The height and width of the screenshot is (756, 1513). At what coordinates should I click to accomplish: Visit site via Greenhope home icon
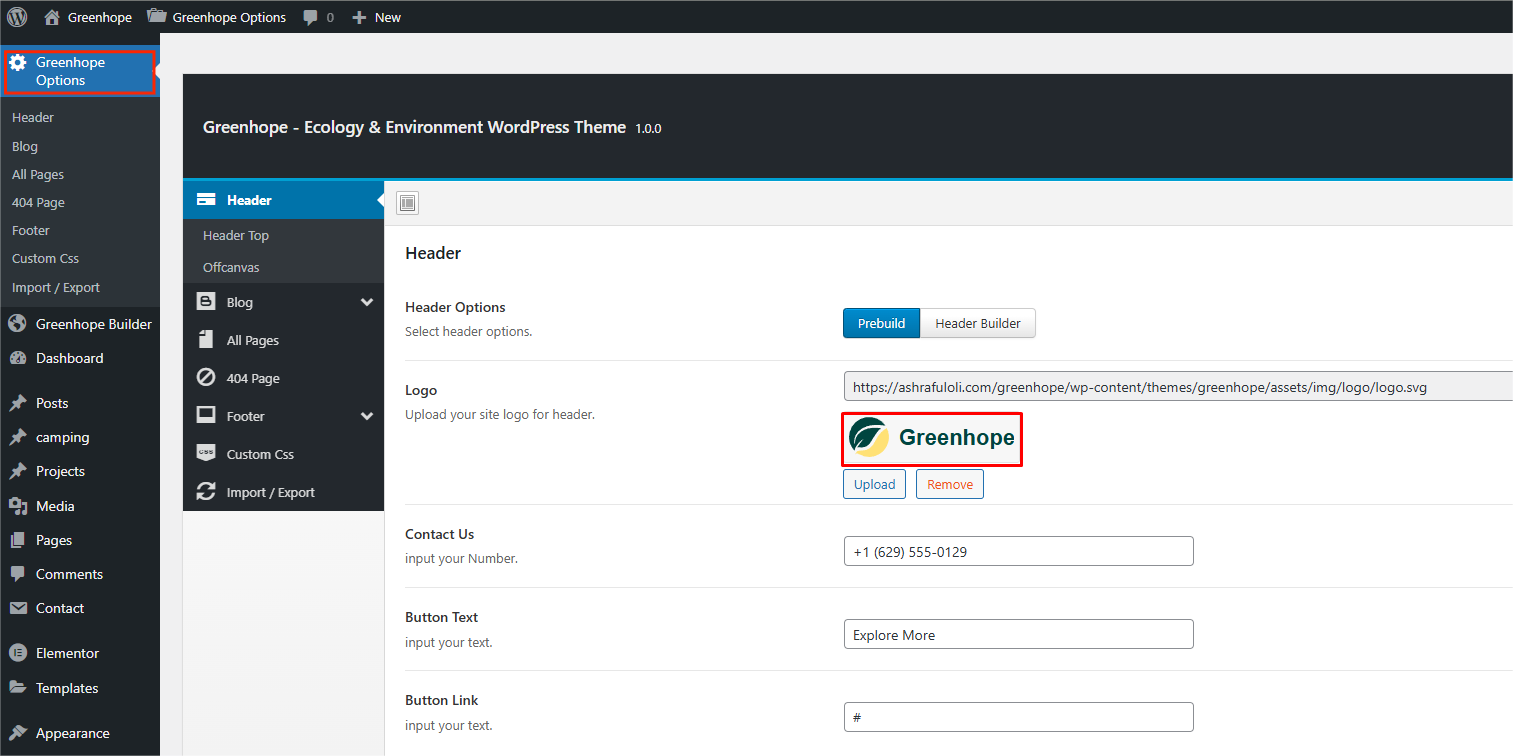[53, 17]
